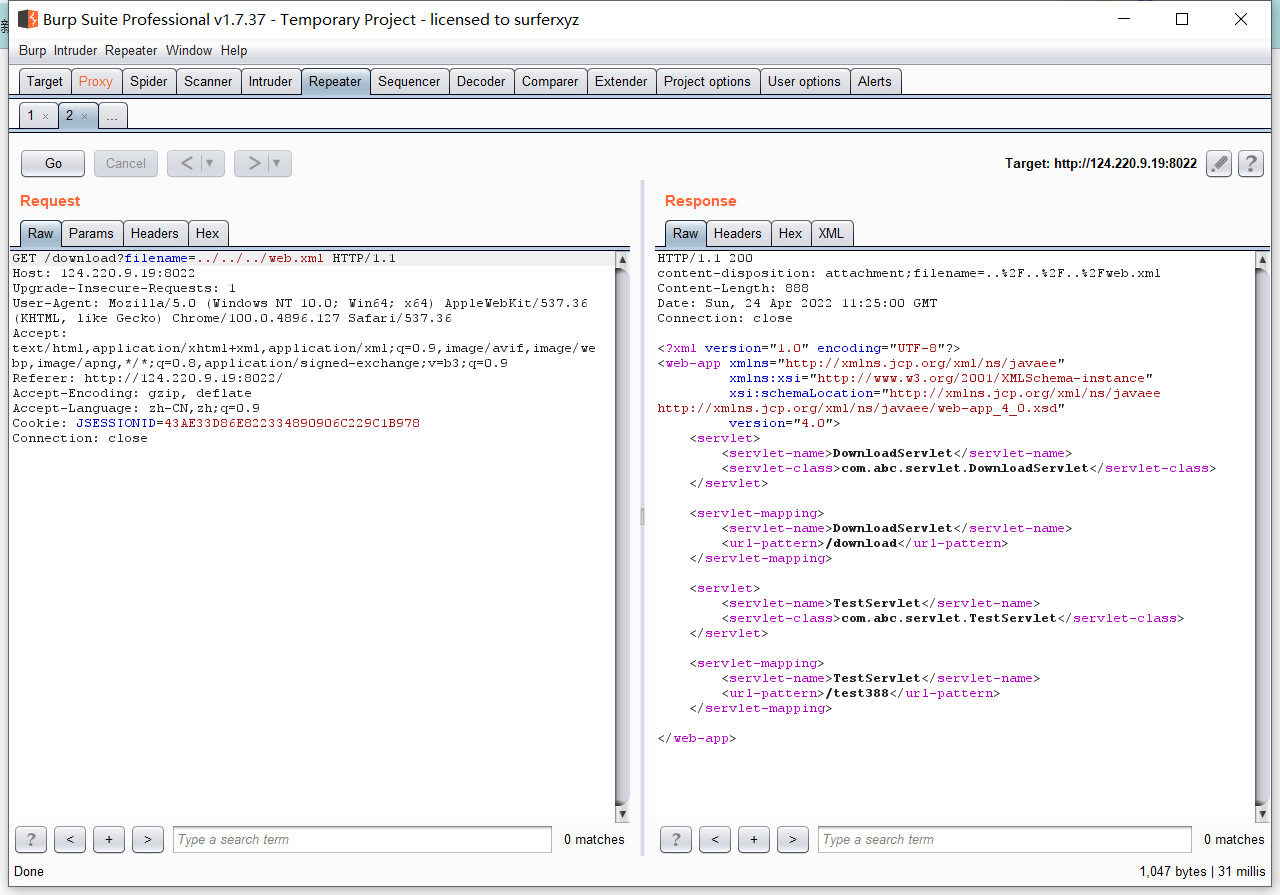Click the GET /download request line
Screen dimensions: 1280x895
pos(204,258)
